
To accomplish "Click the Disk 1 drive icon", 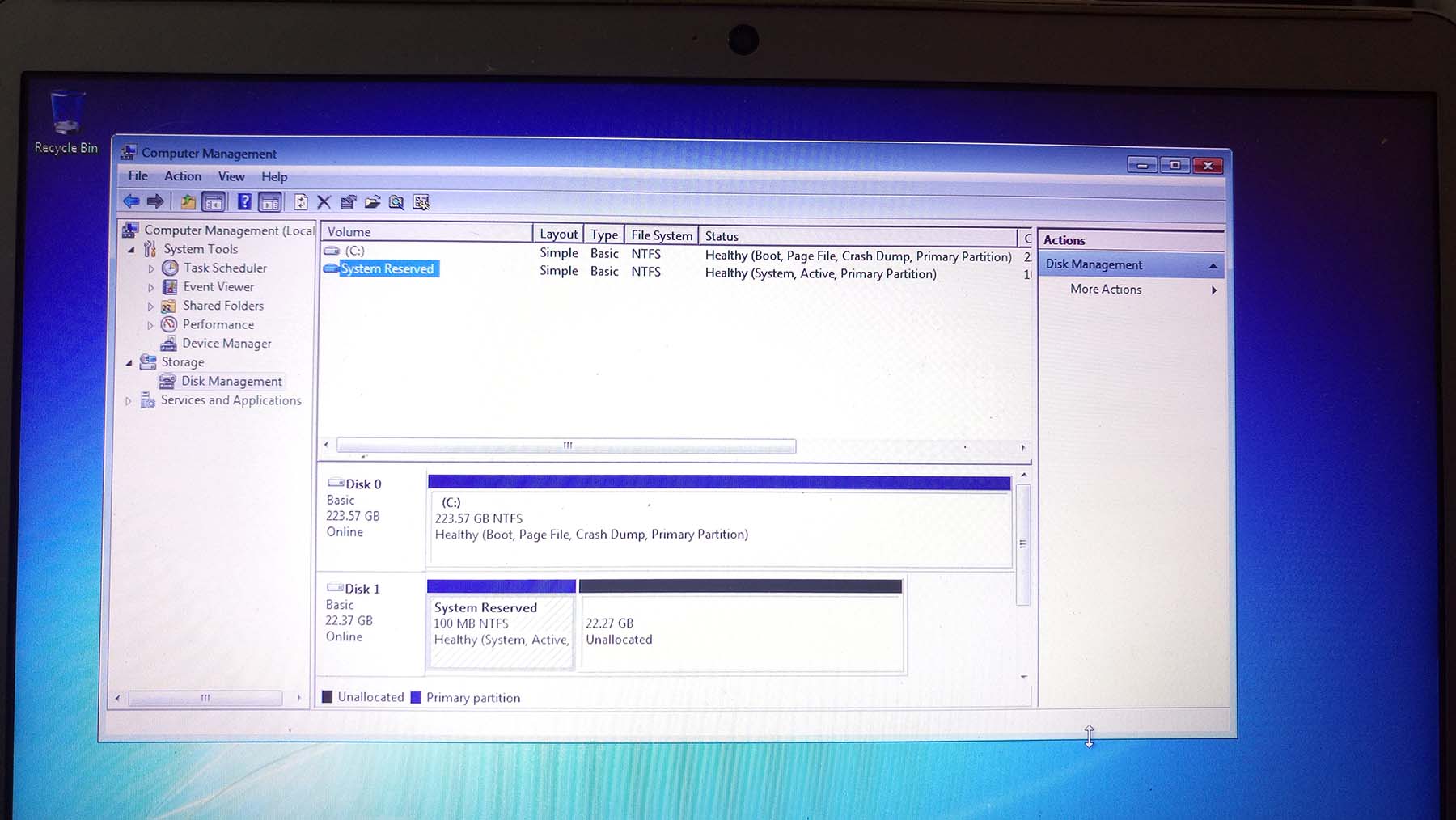I will pyautogui.click(x=335, y=588).
